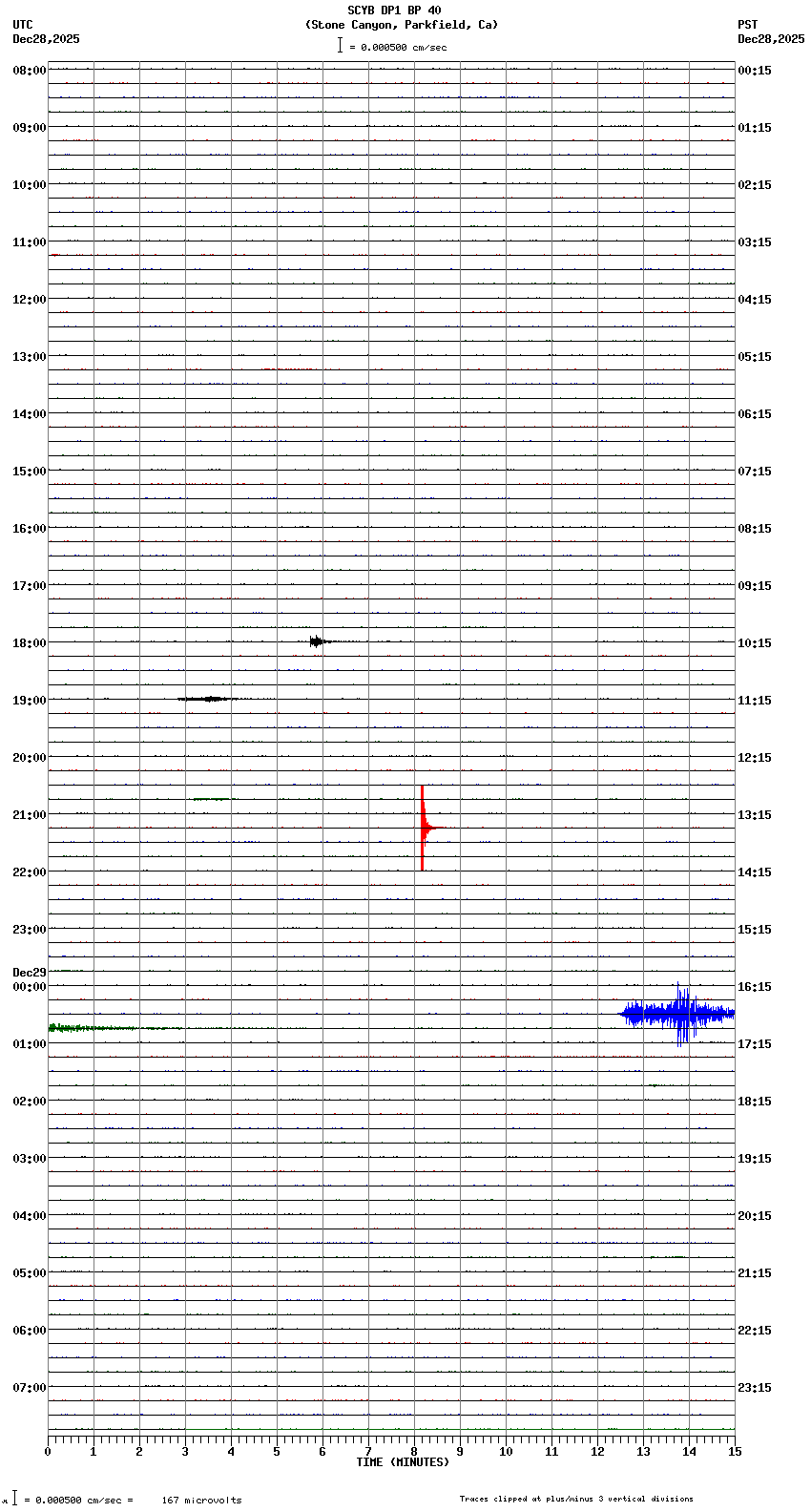The height and width of the screenshot is (1512, 811).
Task: Click the '19:00' UTC time label
Action: click(30, 701)
